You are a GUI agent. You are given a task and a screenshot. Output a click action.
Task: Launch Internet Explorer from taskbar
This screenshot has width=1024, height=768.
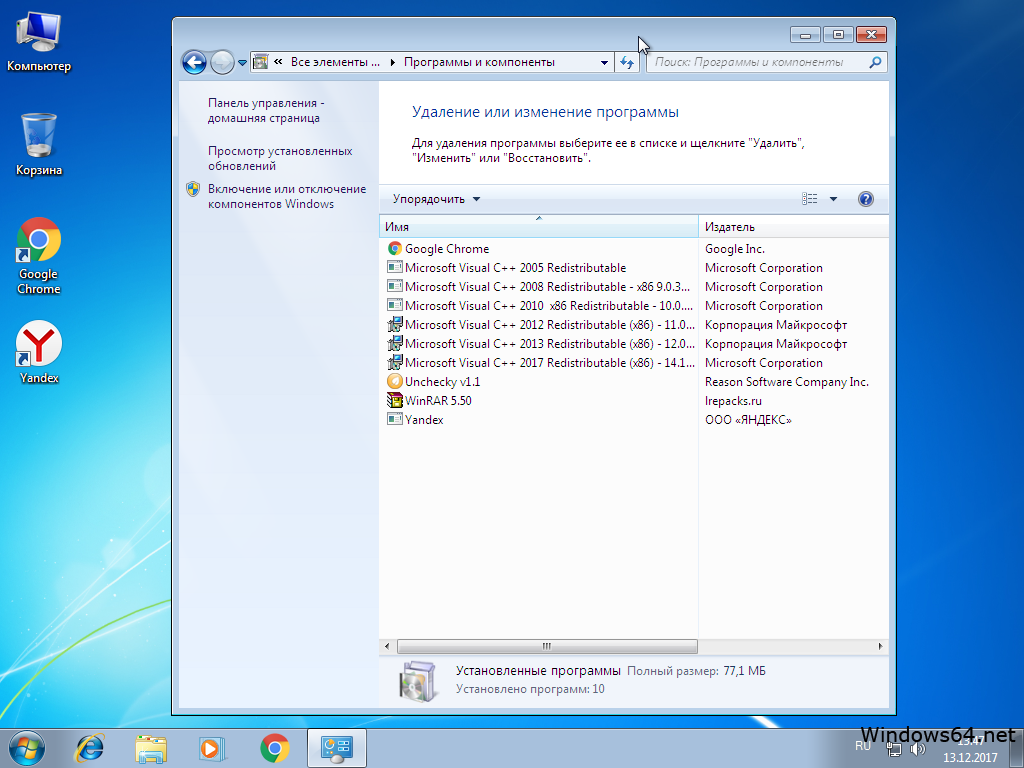click(89, 748)
